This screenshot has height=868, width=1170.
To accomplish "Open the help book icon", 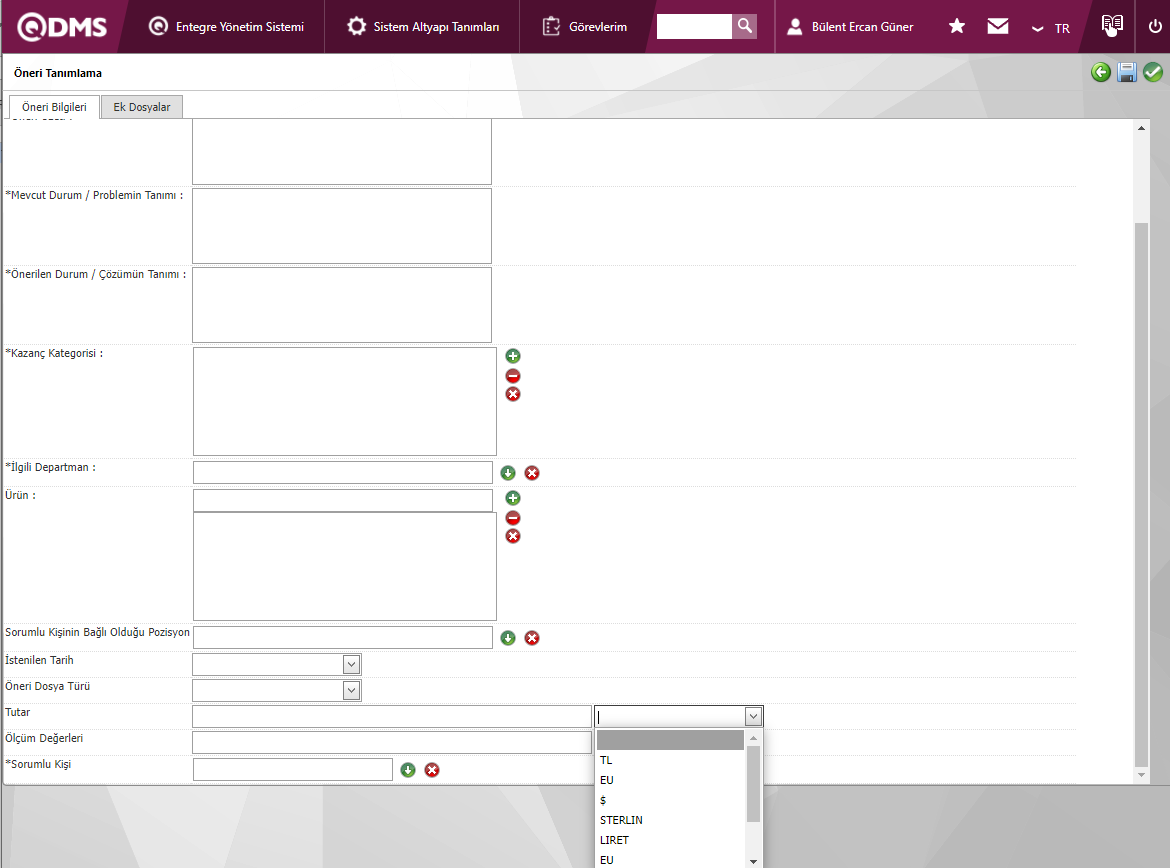I will [x=1112, y=25].
